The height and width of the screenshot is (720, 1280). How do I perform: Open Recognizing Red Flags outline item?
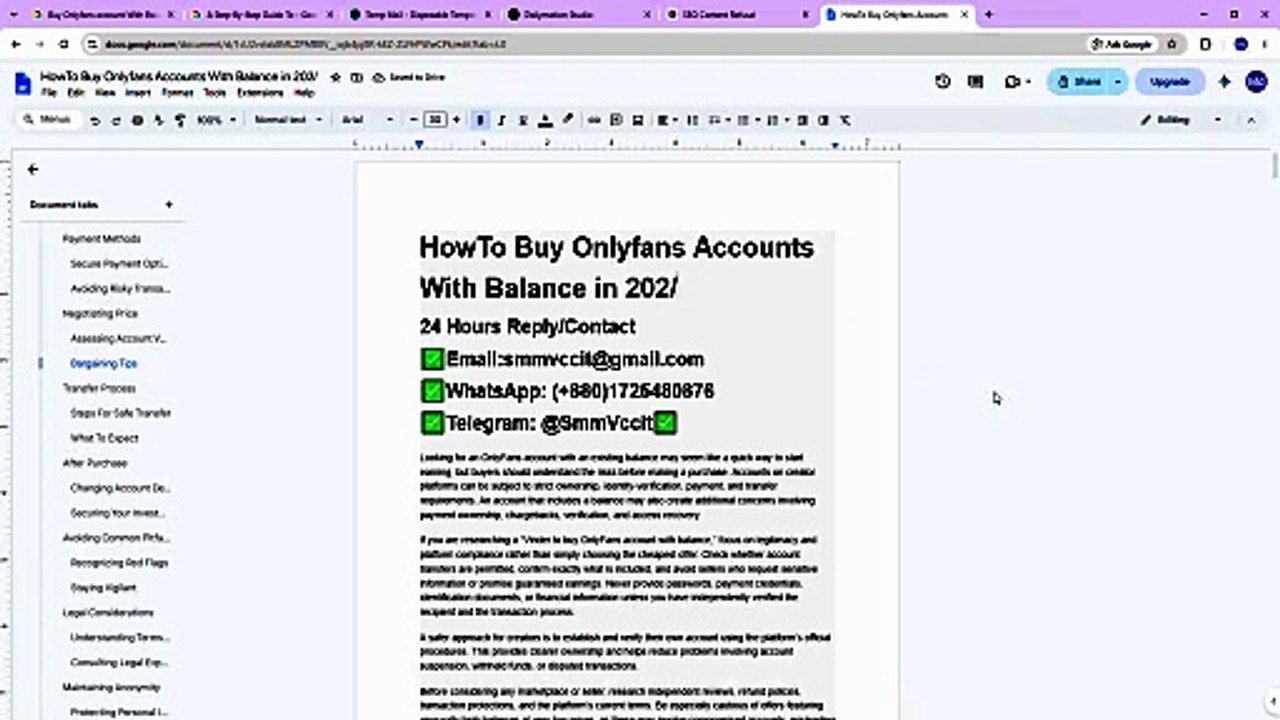pyautogui.click(x=119, y=563)
